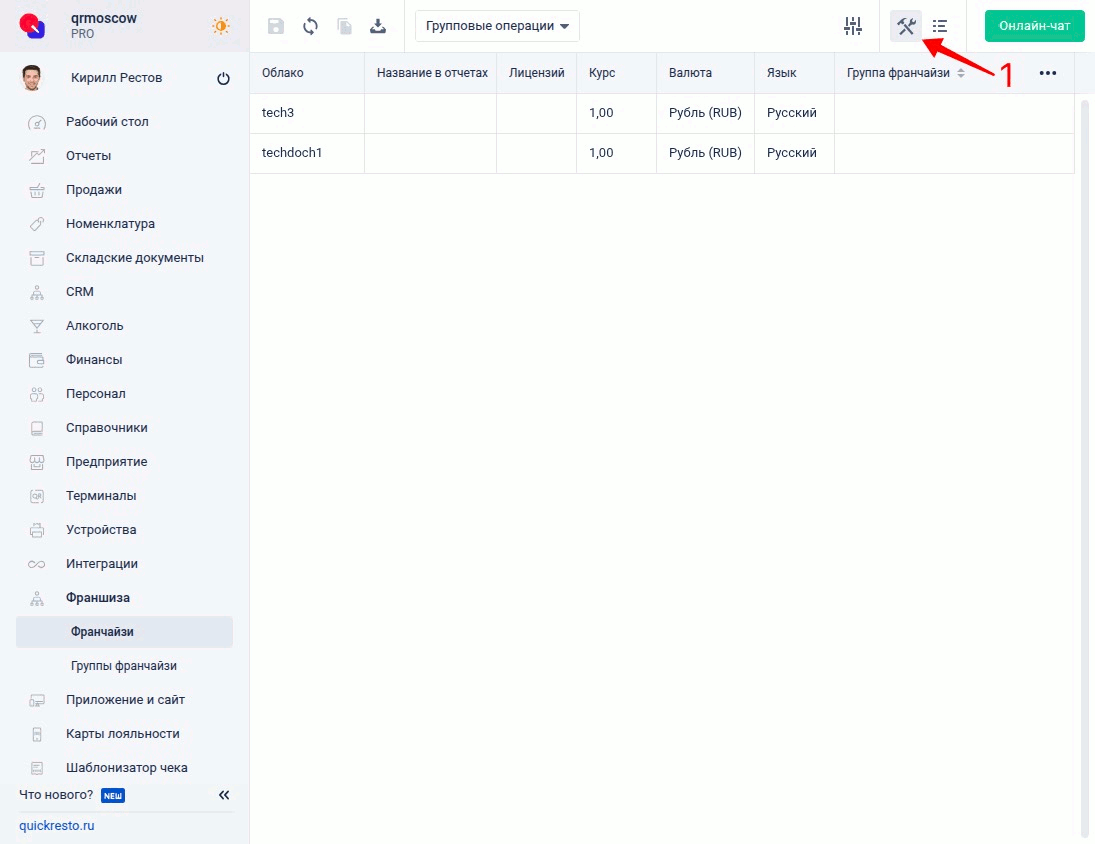Click the Приложение и сайт icon
The height and width of the screenshot is (844, 1095).
click(x=37, y=700)
